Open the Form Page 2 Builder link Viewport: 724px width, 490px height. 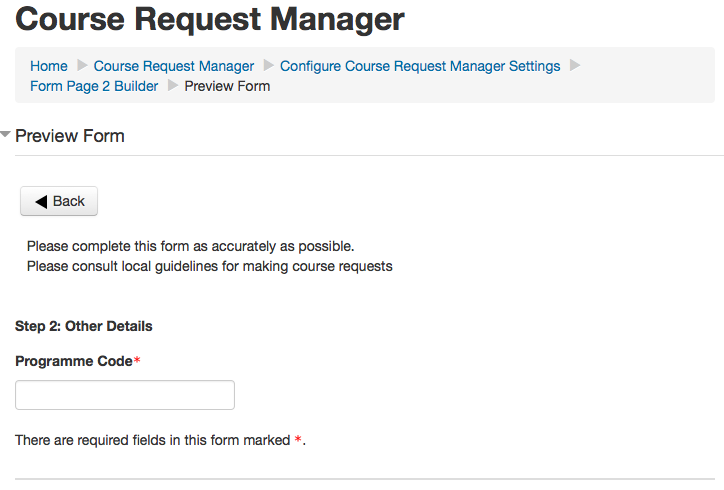94,86
